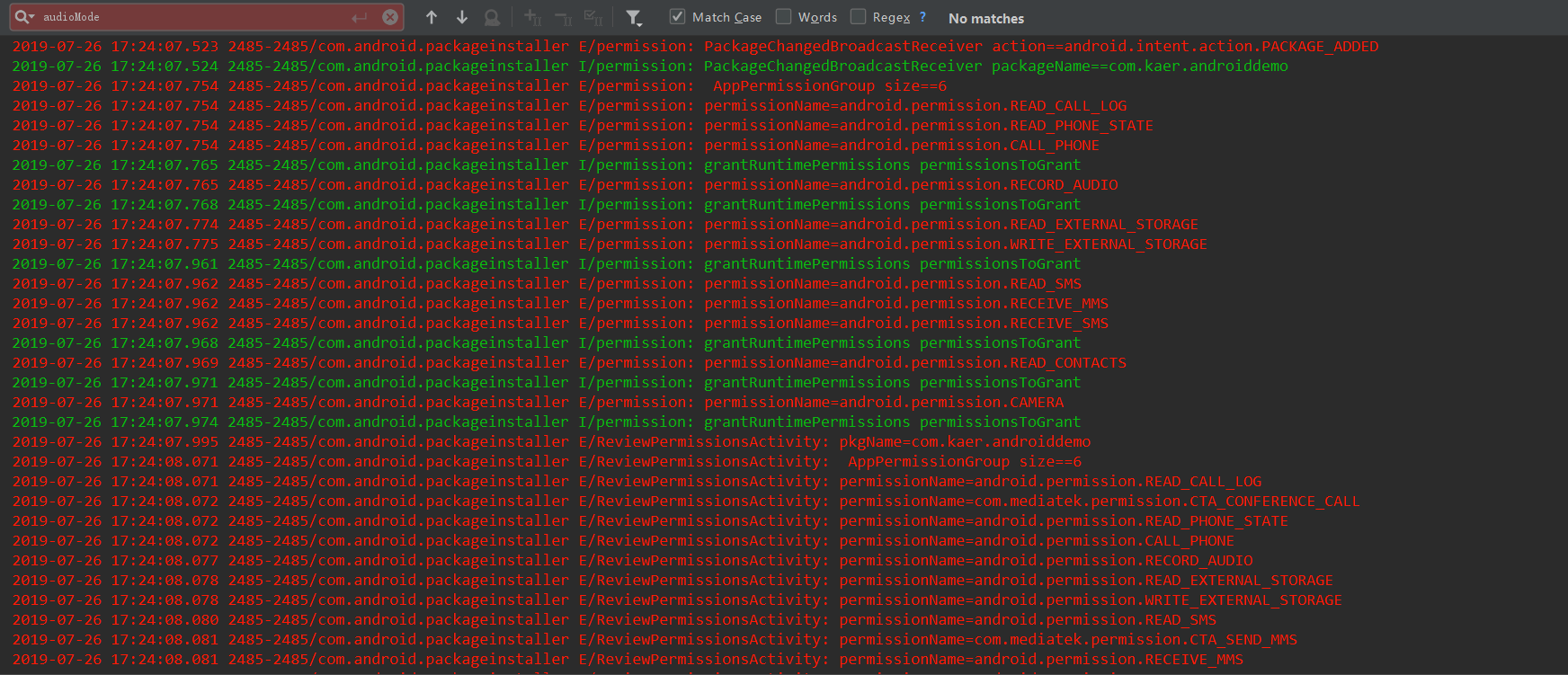Click grantRuntimePermissions line at 17:24:07.974
The height and width of the screenshot is (675, 1568).
(x=547, y=422)
